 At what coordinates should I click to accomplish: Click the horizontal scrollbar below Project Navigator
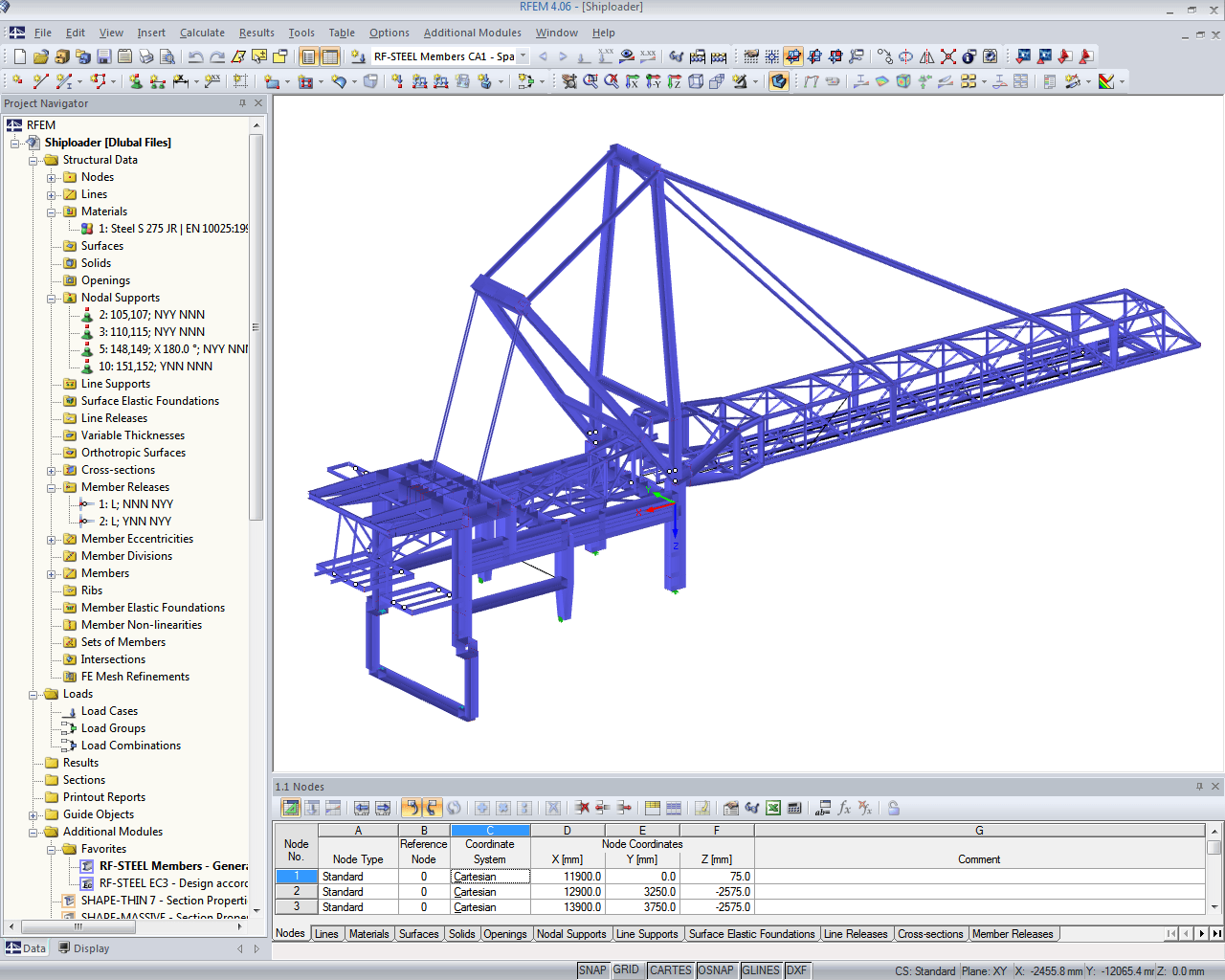click(77, 927)
